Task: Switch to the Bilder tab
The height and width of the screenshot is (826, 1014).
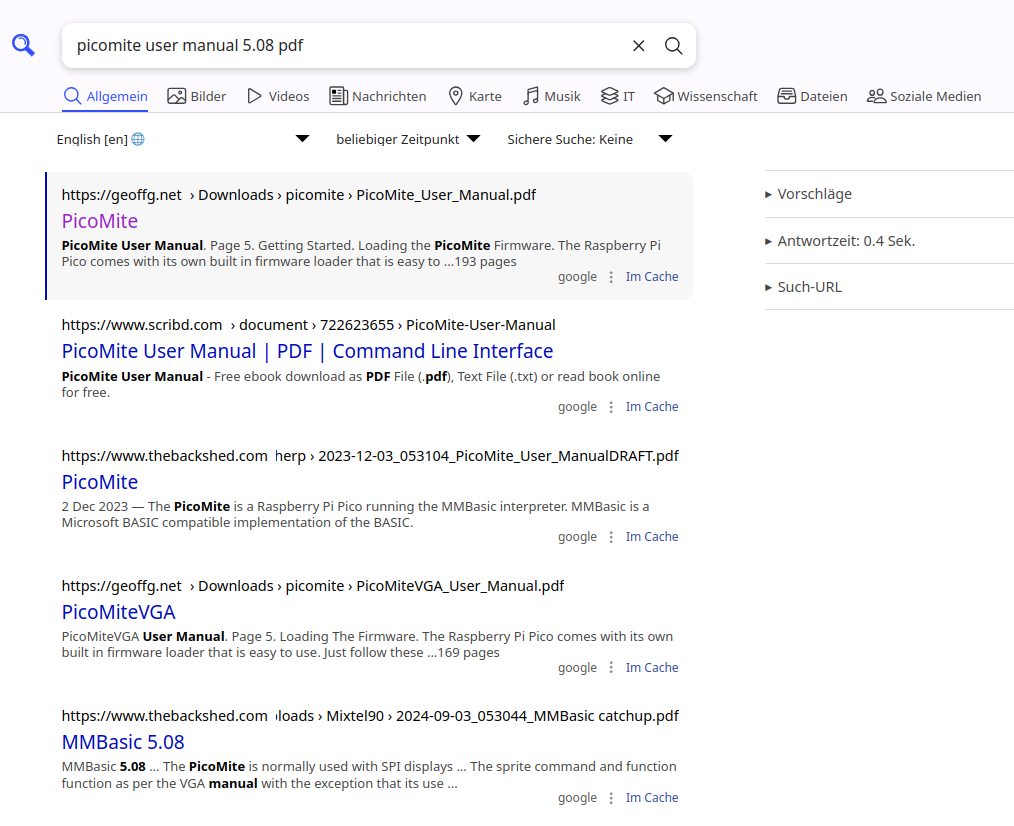Action: click(197, 96)
